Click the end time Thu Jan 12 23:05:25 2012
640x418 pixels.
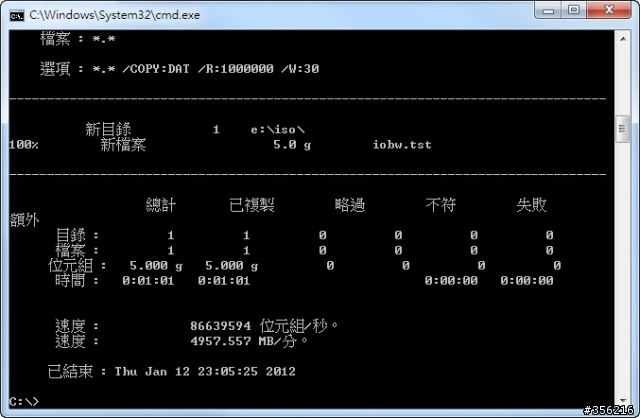(205, 371)
